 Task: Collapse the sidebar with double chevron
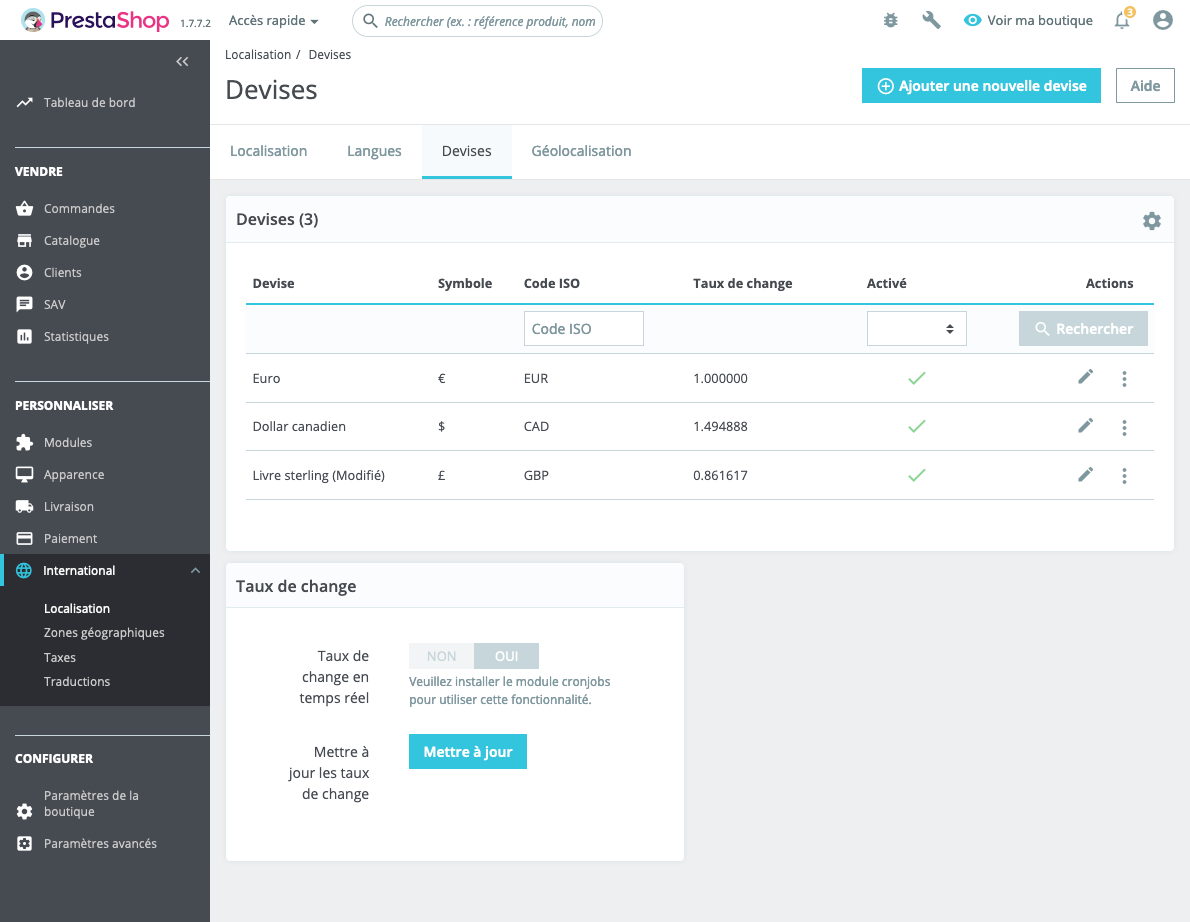(x=182, y=61)
